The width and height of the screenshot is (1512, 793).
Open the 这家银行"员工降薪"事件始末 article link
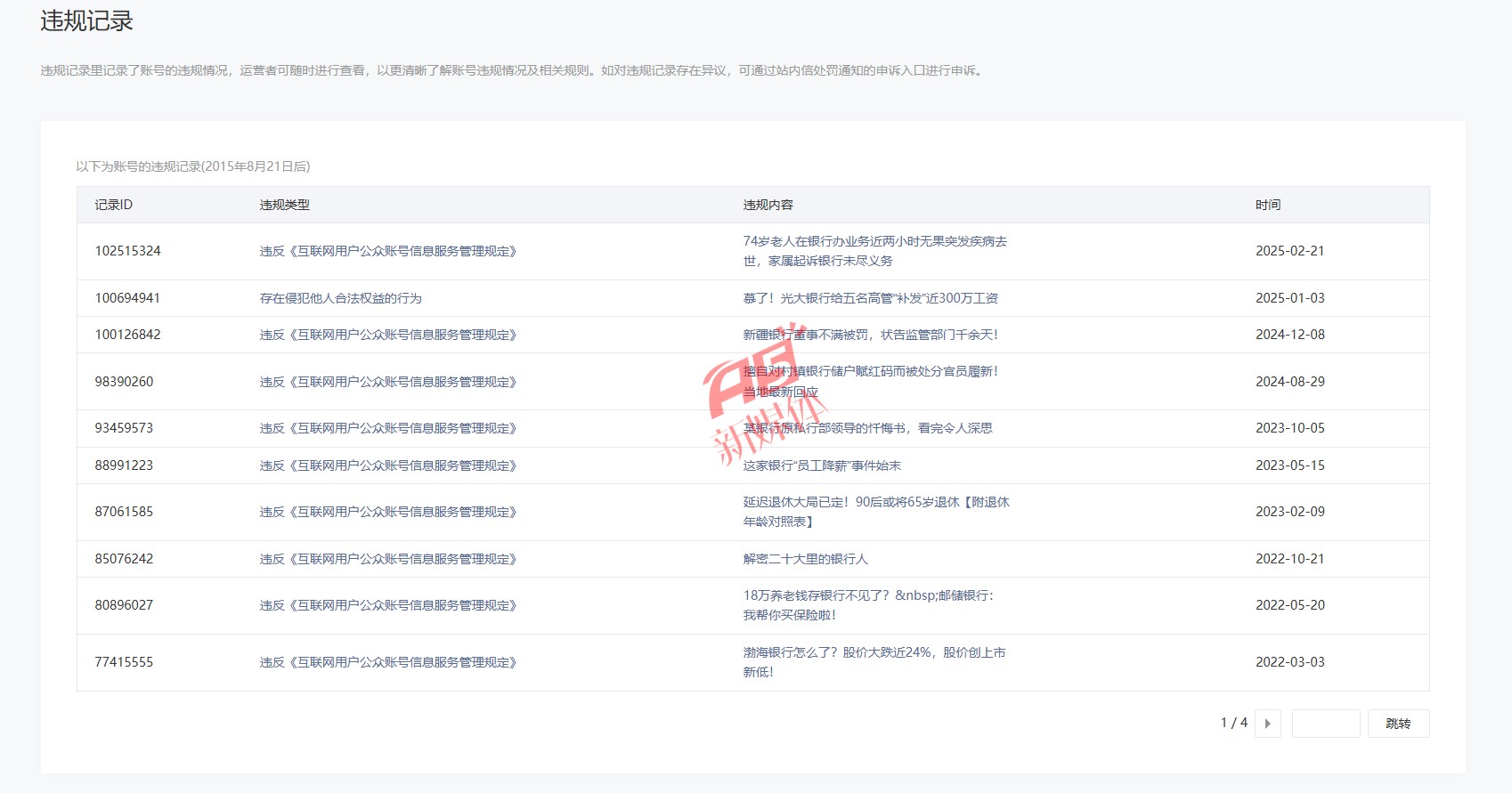[822, 465]
